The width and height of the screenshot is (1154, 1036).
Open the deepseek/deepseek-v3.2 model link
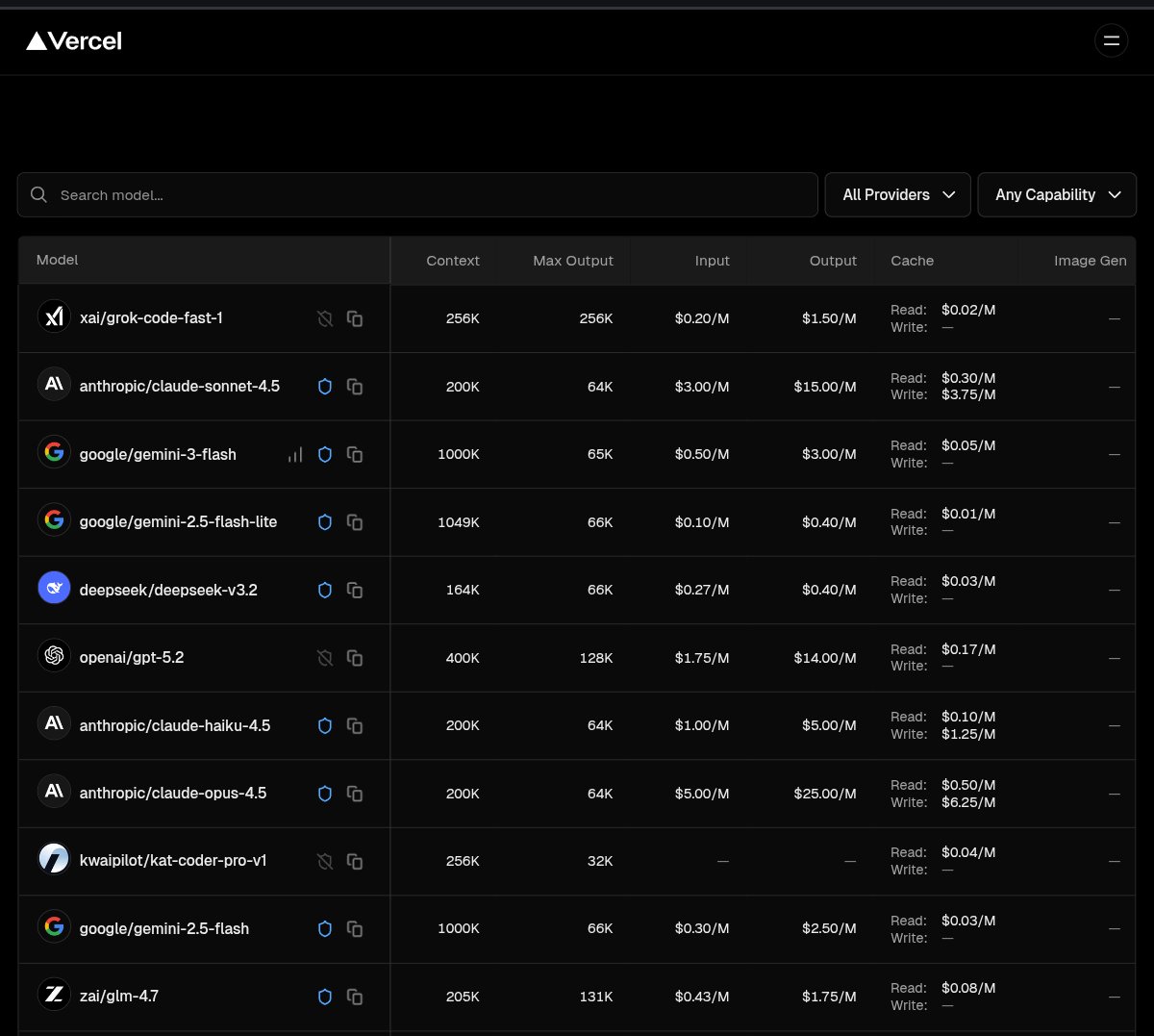168,590
